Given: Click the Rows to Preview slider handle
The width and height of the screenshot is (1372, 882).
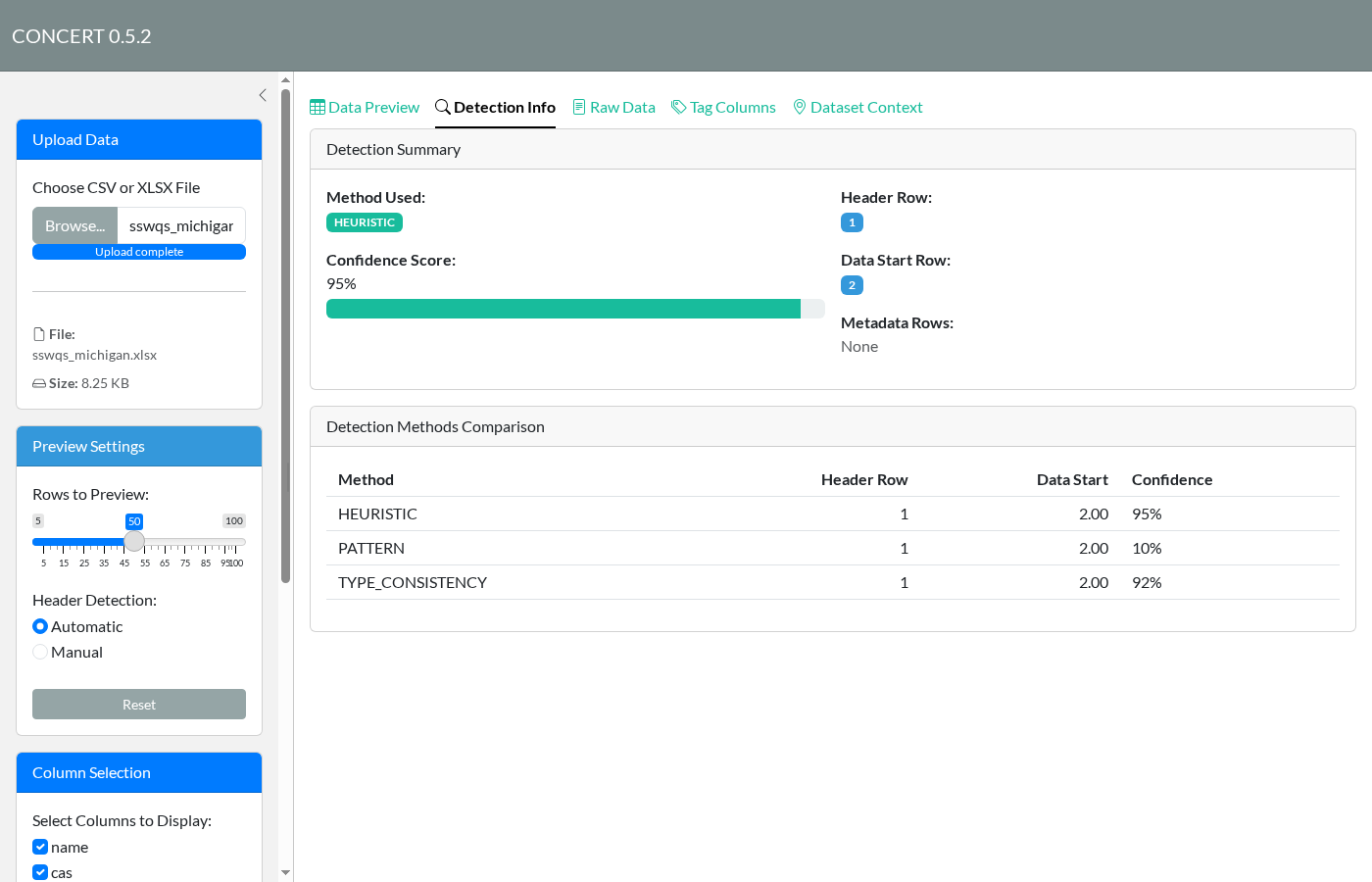Looking at the screenshot, I should tap(134, 542).
